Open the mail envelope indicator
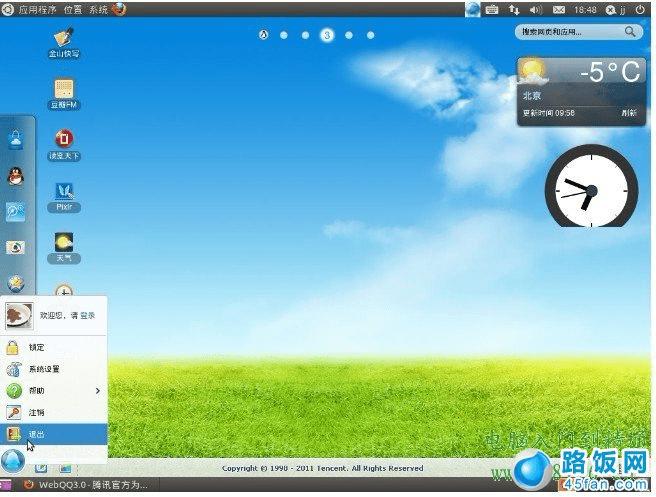The height and width of the screenshot is (497, 656). click(559, 10)
